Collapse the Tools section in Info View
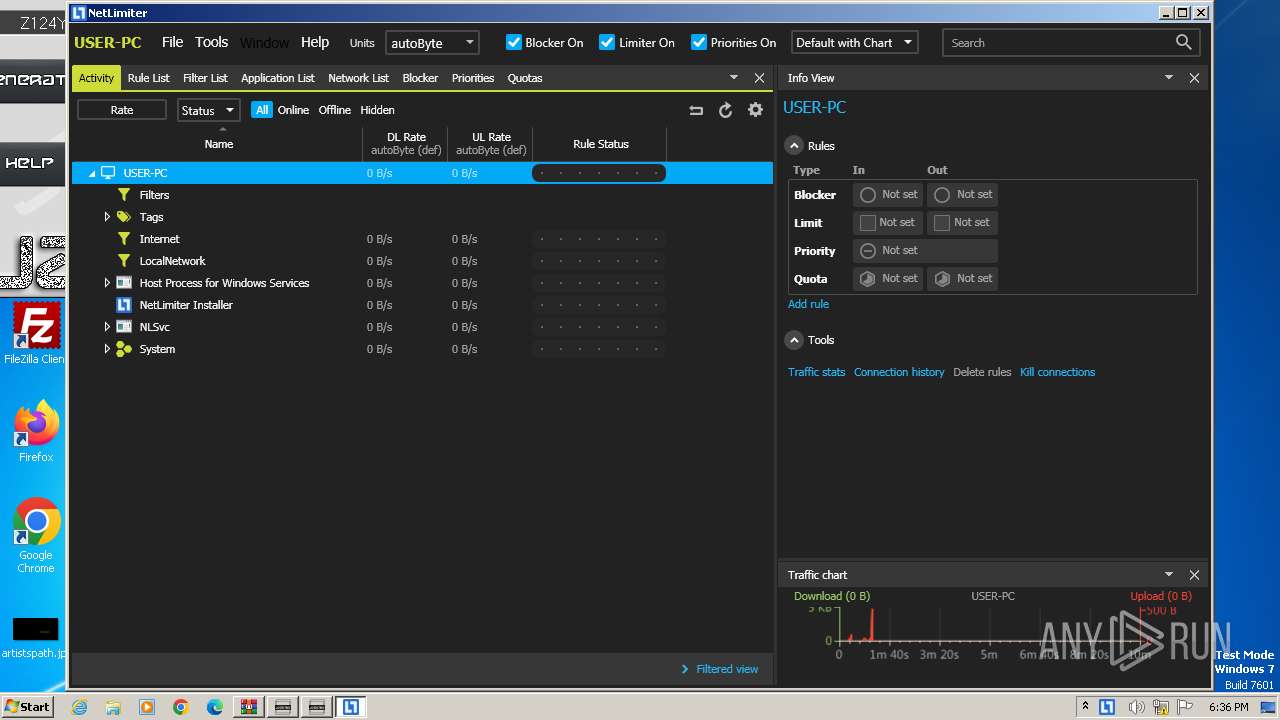 click(794, 340)
